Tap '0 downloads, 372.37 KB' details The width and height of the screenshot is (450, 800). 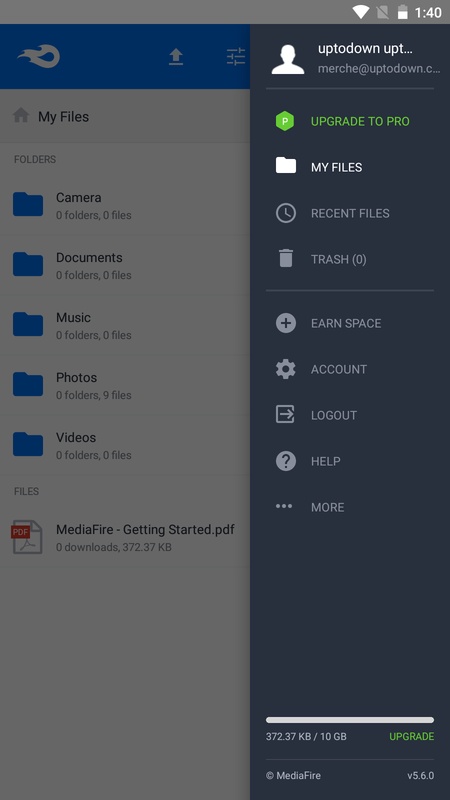[114, 547]
